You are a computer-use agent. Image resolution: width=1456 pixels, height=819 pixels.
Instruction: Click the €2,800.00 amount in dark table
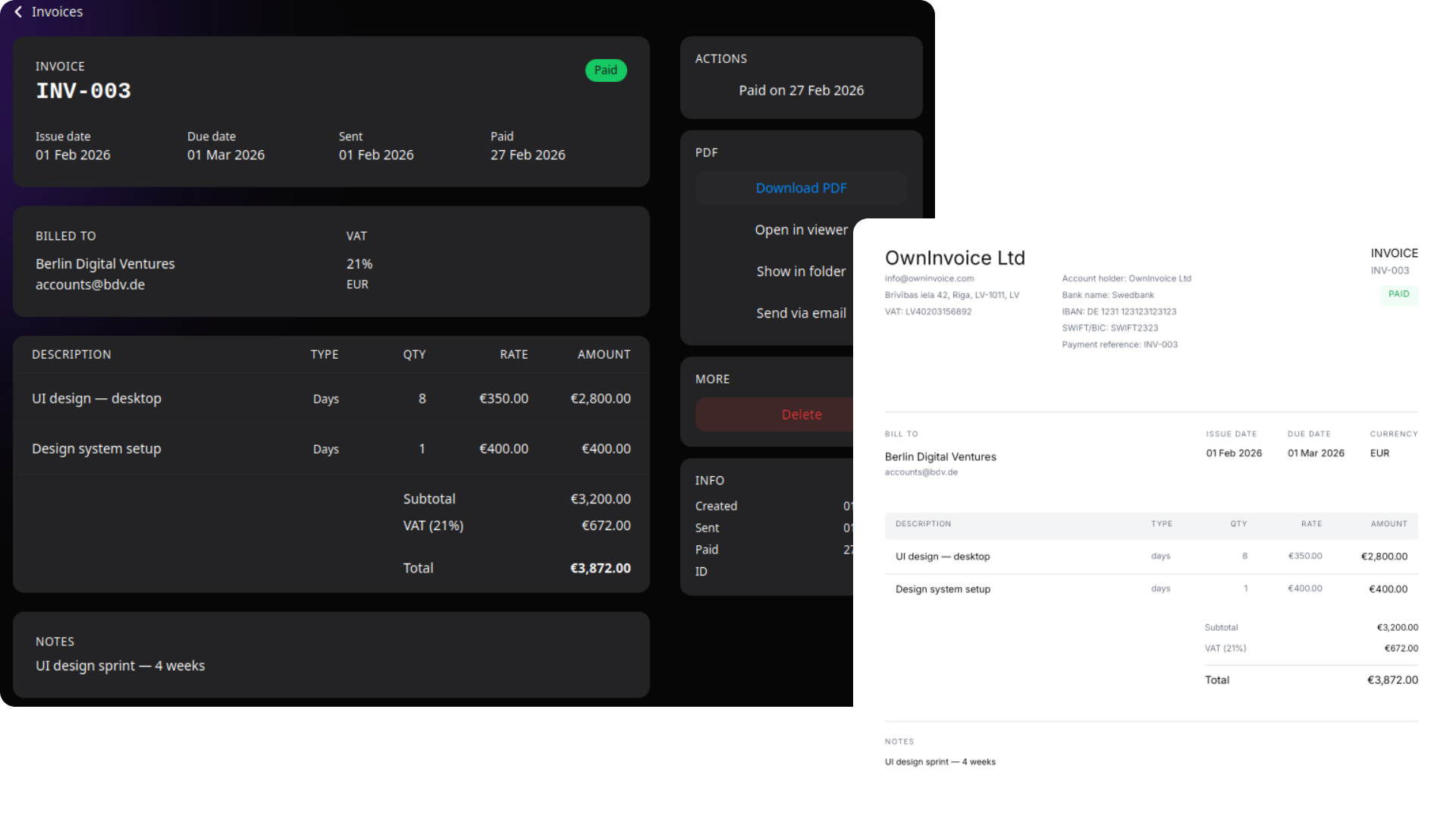[x=601, y=398]
